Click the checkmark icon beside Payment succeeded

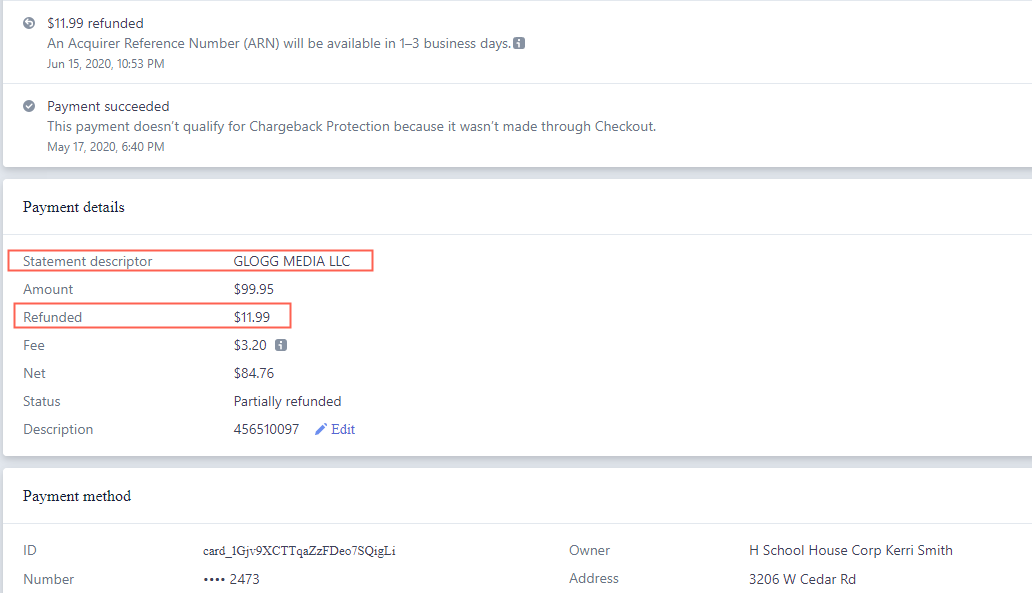click(x=29, y=106)
